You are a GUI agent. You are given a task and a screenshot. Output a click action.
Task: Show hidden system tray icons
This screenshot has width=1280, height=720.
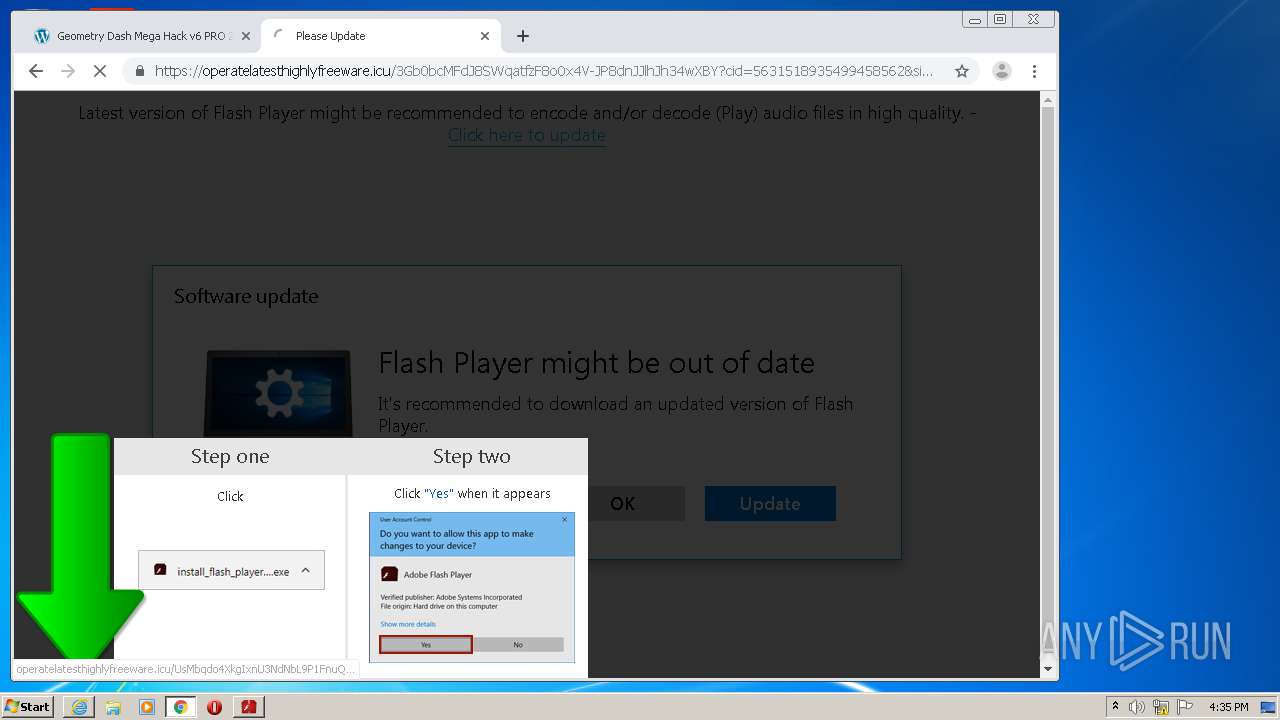(x=1115, y=706)
